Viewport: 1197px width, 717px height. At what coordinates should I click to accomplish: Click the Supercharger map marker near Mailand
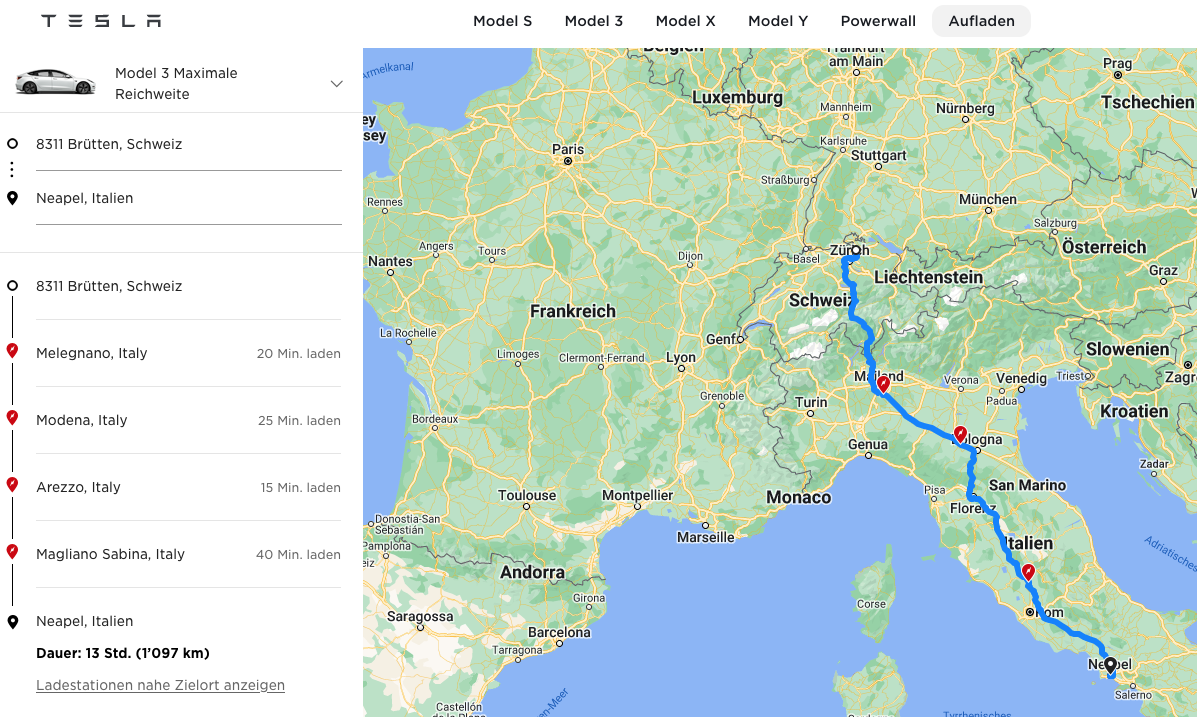[883, 384]
